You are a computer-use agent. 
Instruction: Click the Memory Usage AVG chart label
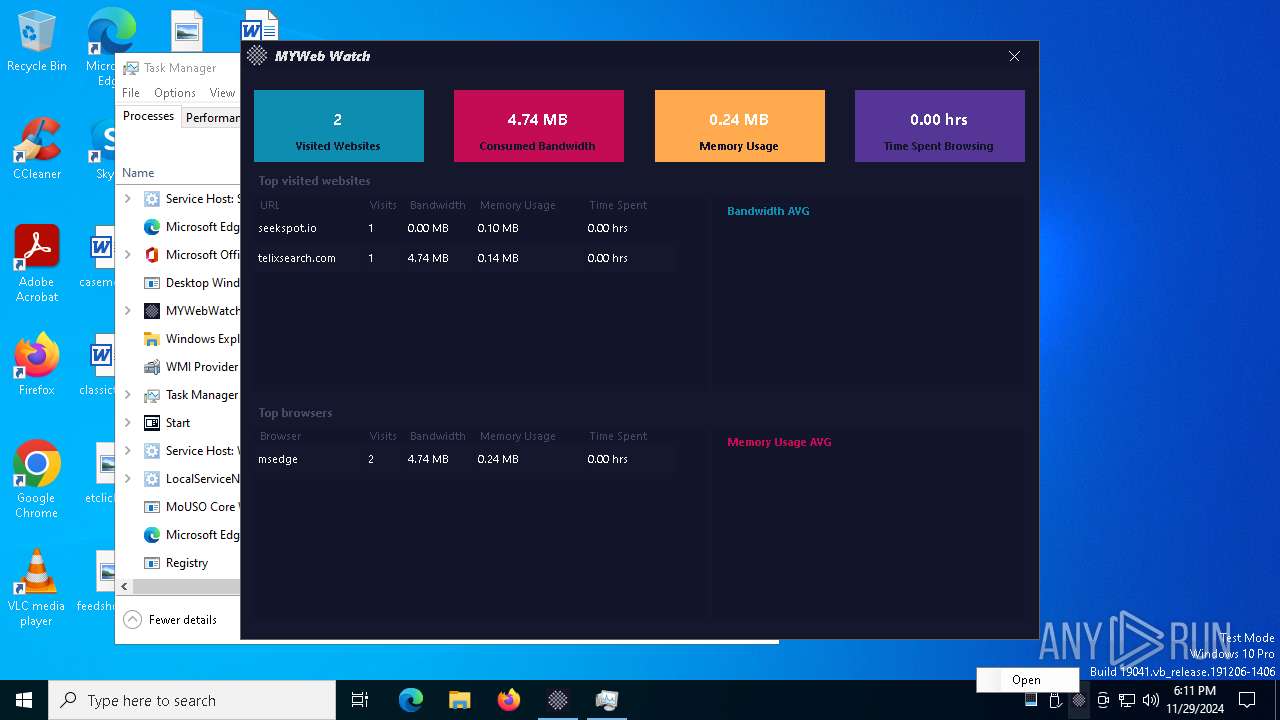(x=779, y=442)
